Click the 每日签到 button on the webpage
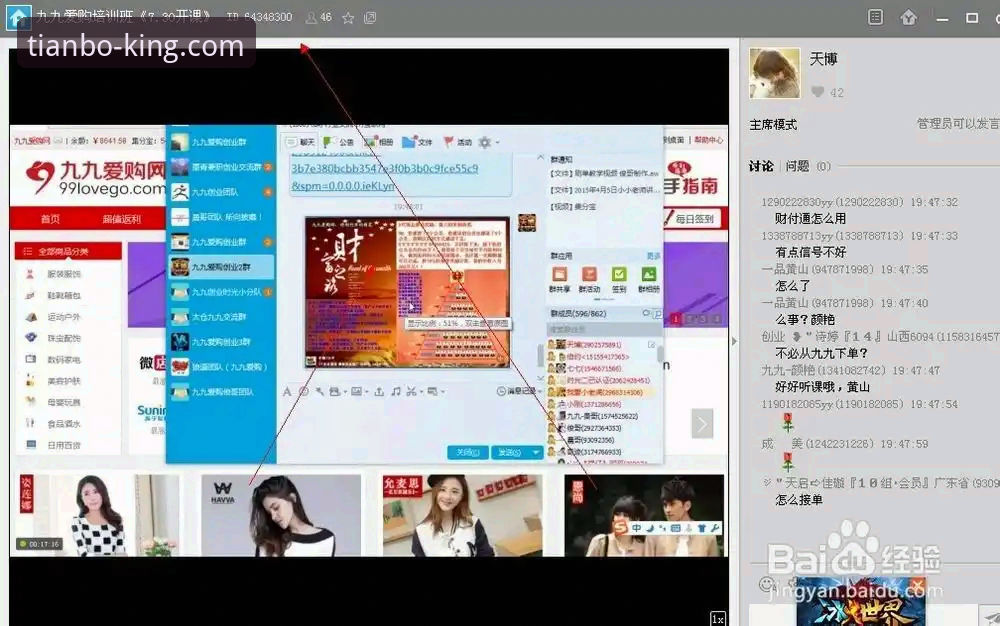This screenshot has width=1000, height=626. coord(694,219)
